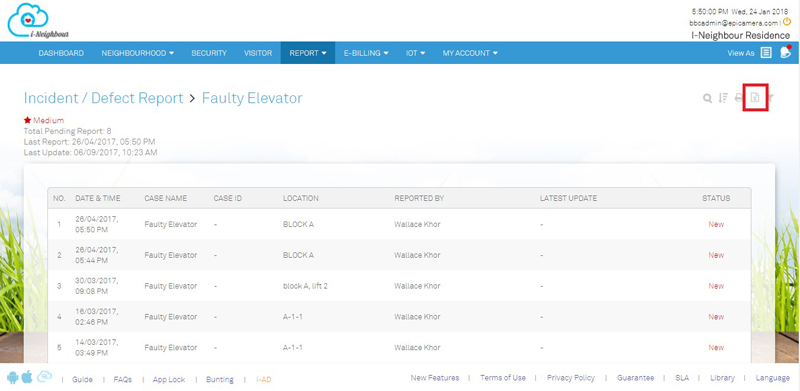Select the row dated 16/03/2017, 02:46 PM

tap(399, 316)
